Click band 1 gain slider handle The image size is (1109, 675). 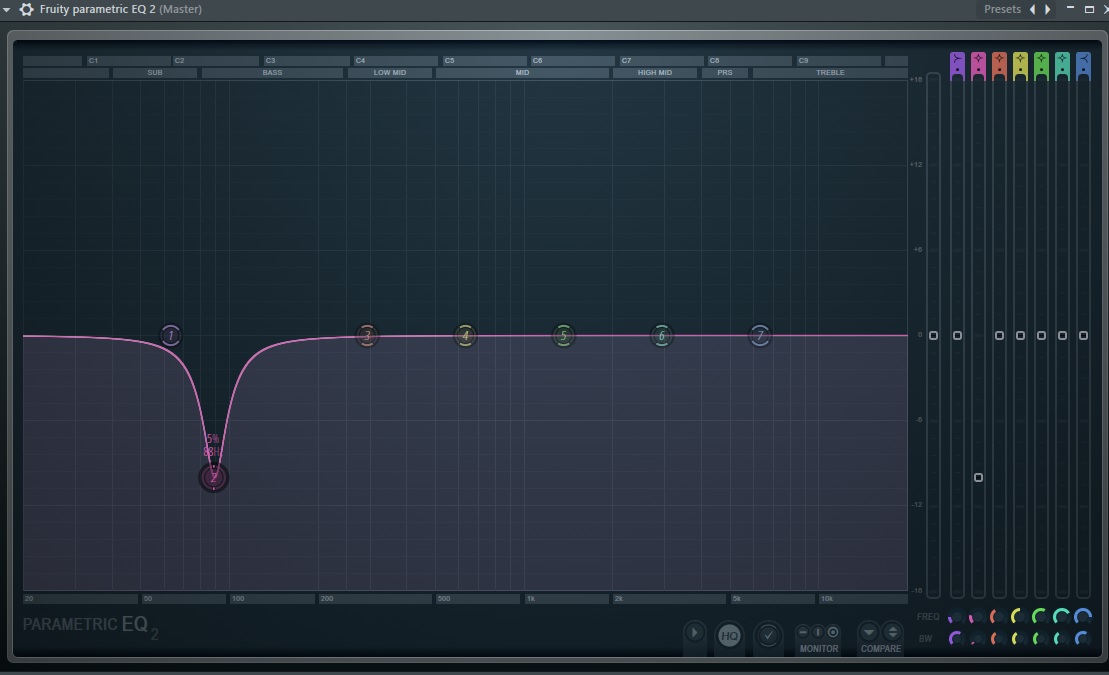point(957,335)
